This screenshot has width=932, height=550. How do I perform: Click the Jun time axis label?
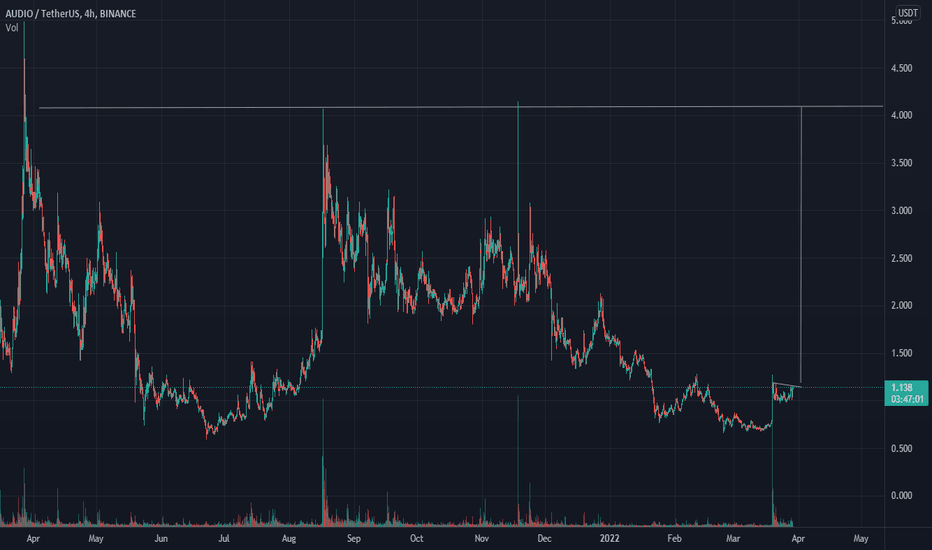160,539
